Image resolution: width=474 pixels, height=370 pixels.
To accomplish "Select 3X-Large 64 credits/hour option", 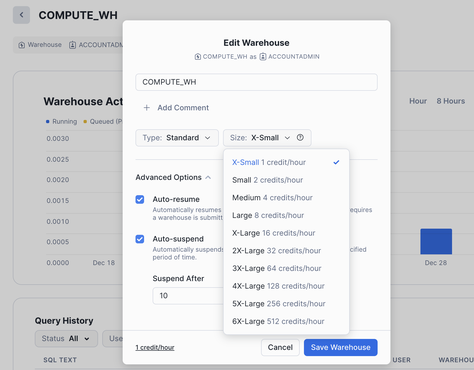I will point(286,268).
